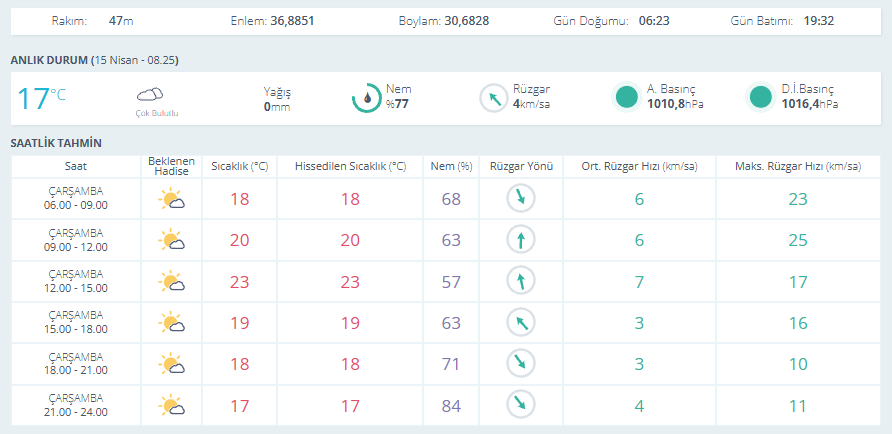Screen dimensions: 892x434
Task: Click the wind direction arrow for 21.00 - 24.00
Action: [521, 405]
